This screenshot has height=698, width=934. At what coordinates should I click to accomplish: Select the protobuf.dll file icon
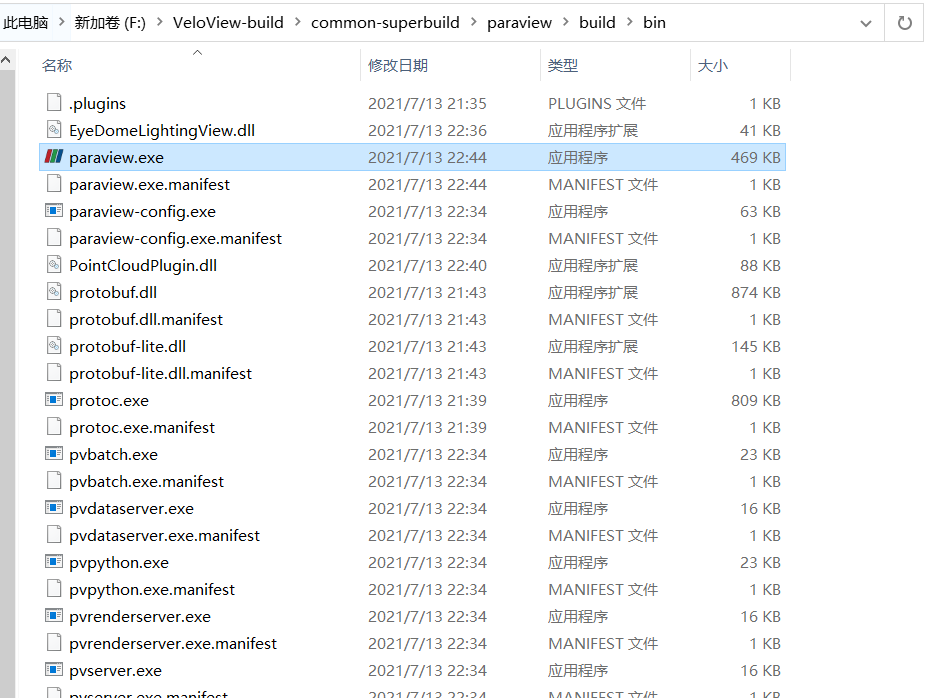pyautogui.click(x=54, y=291)
